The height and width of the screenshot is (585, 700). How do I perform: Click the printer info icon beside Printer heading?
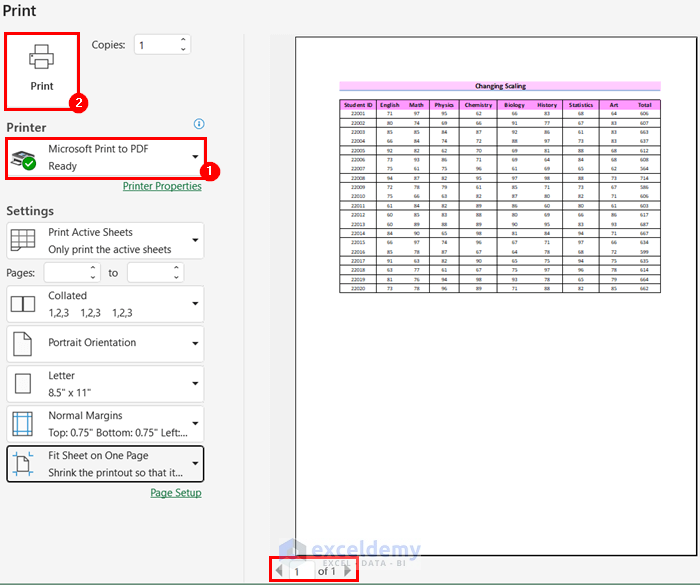[199, 124]
